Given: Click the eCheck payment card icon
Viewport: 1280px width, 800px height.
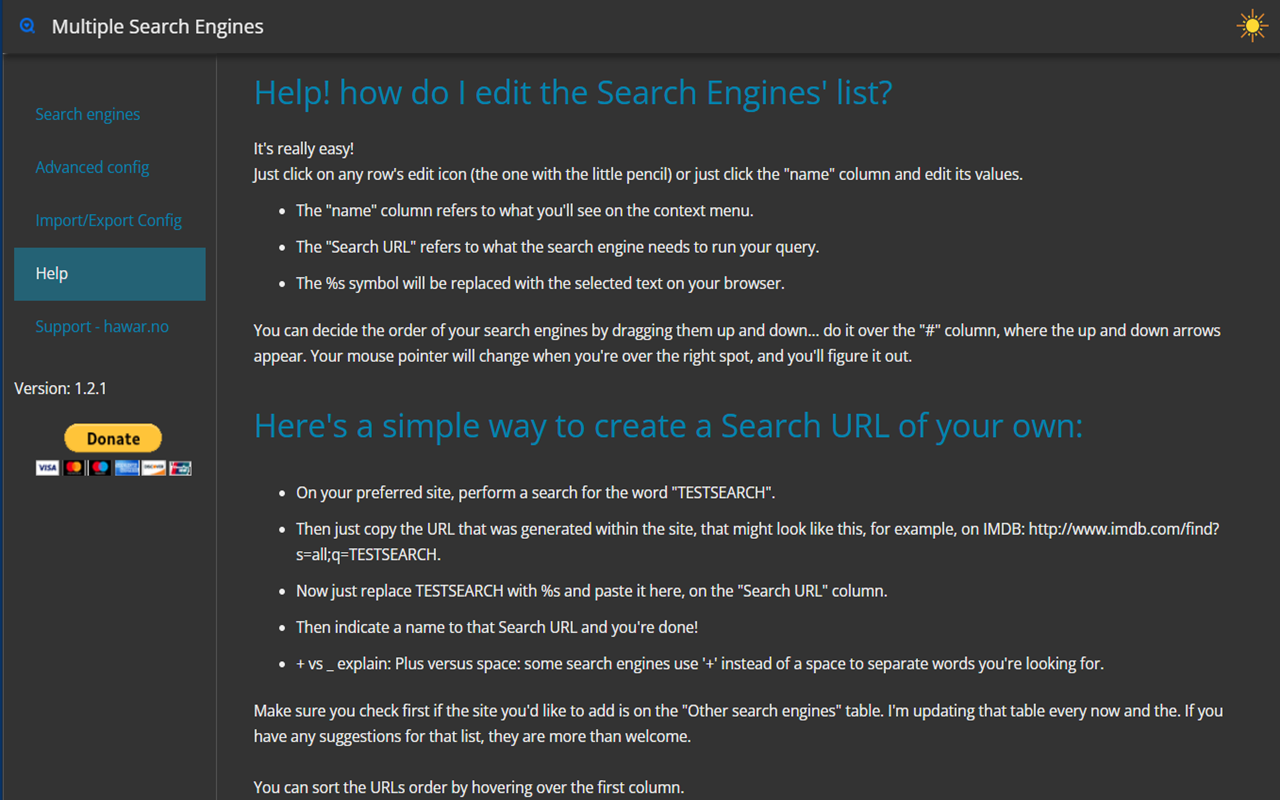Looking at the screenshot, I should pyautogui.click(x=180, y=467).
